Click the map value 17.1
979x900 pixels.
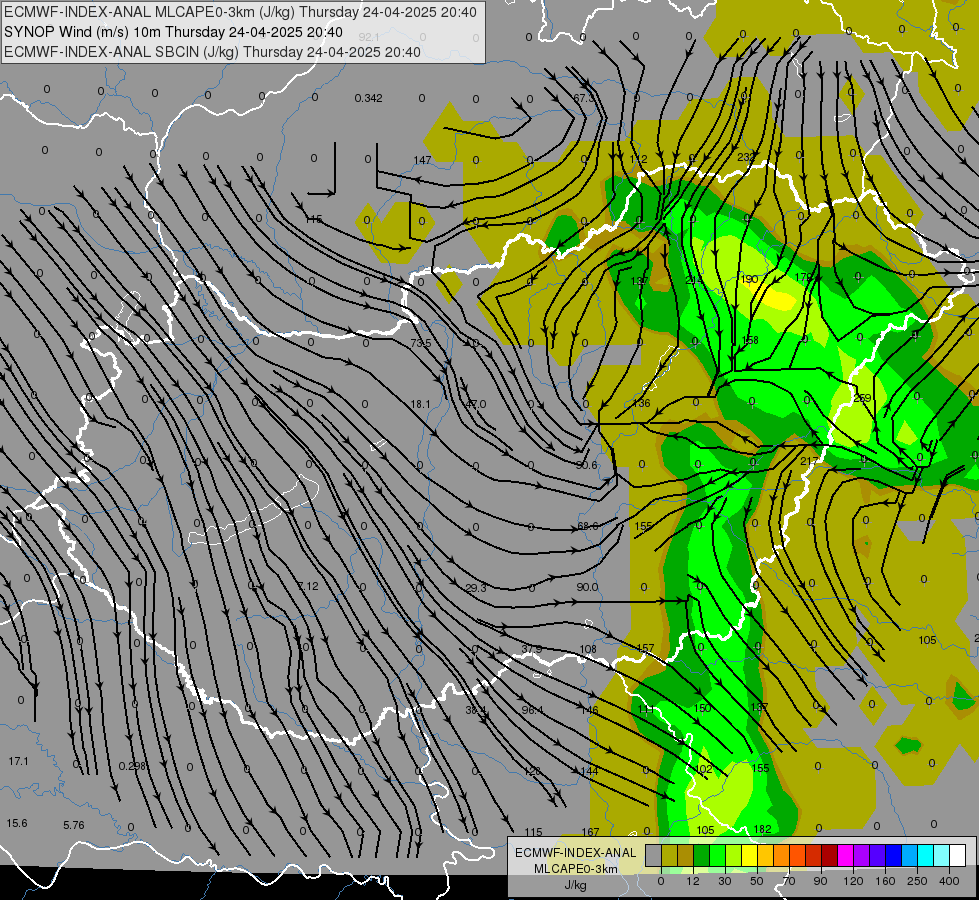[x=19, y=761]
